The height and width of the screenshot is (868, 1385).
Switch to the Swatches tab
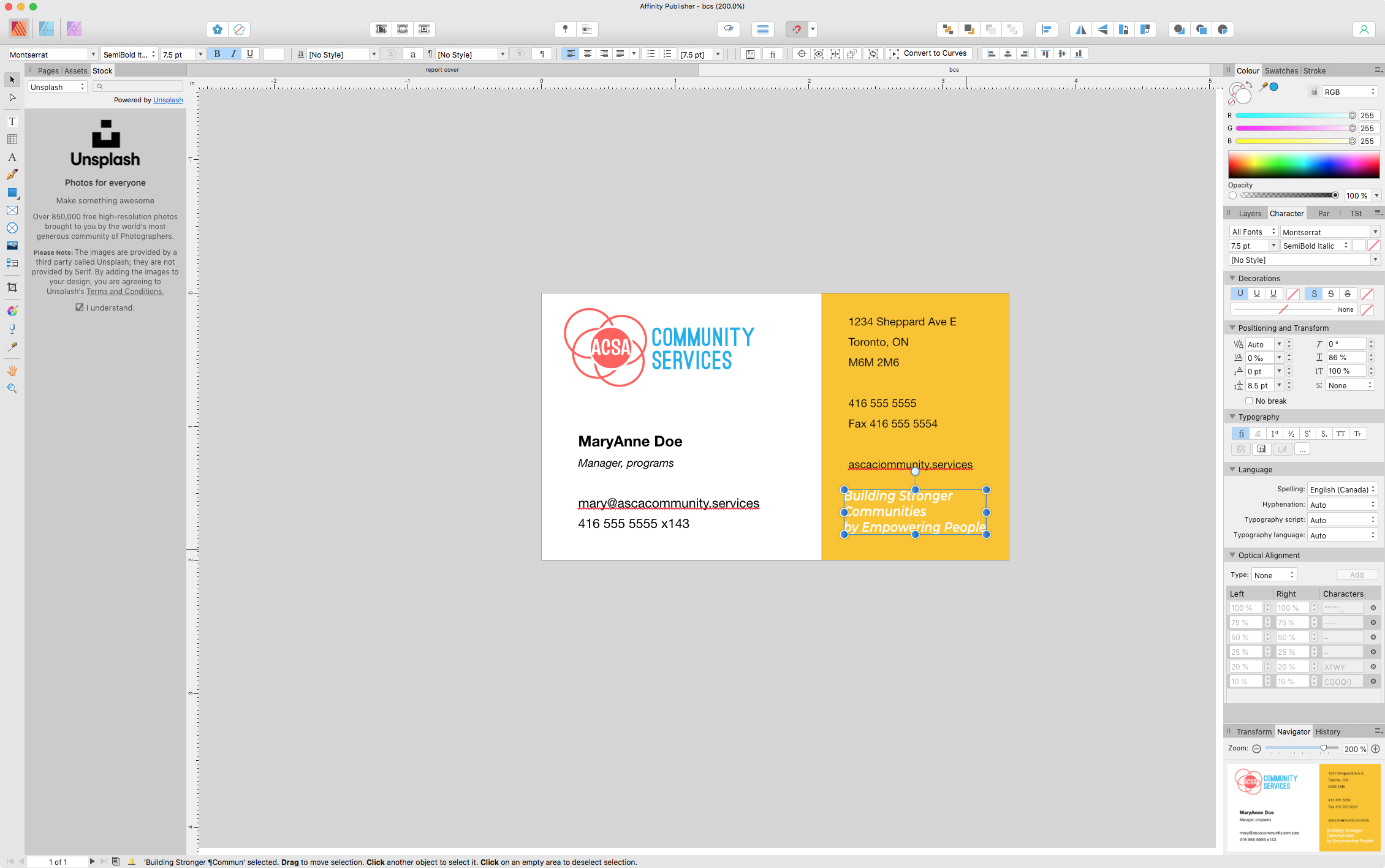point(1281,70)
